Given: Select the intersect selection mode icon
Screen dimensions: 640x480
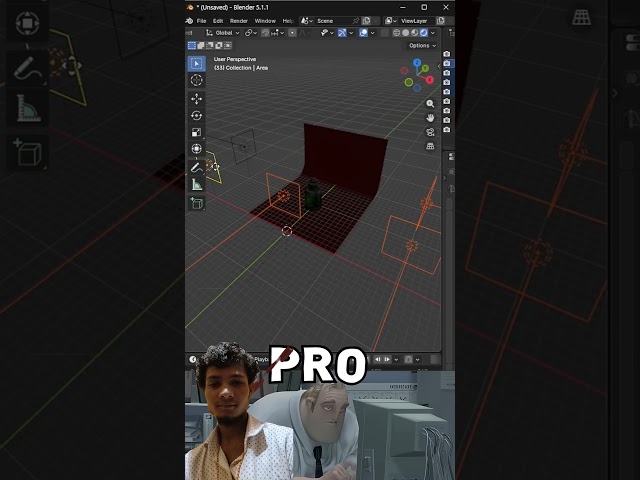Looking at the screenshot, I should (228, 45).
